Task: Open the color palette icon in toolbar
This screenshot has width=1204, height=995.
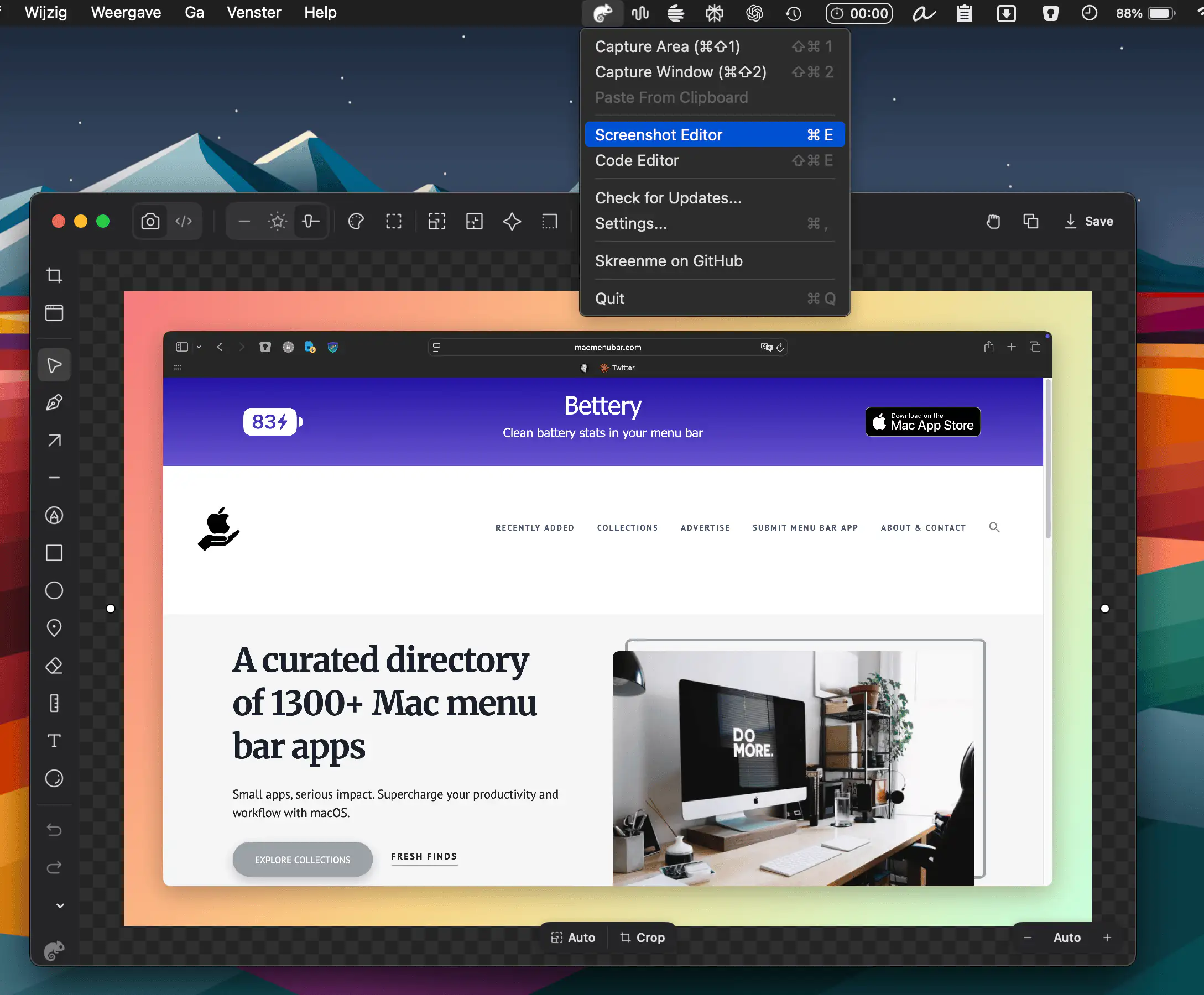Action: pos(356,221)
